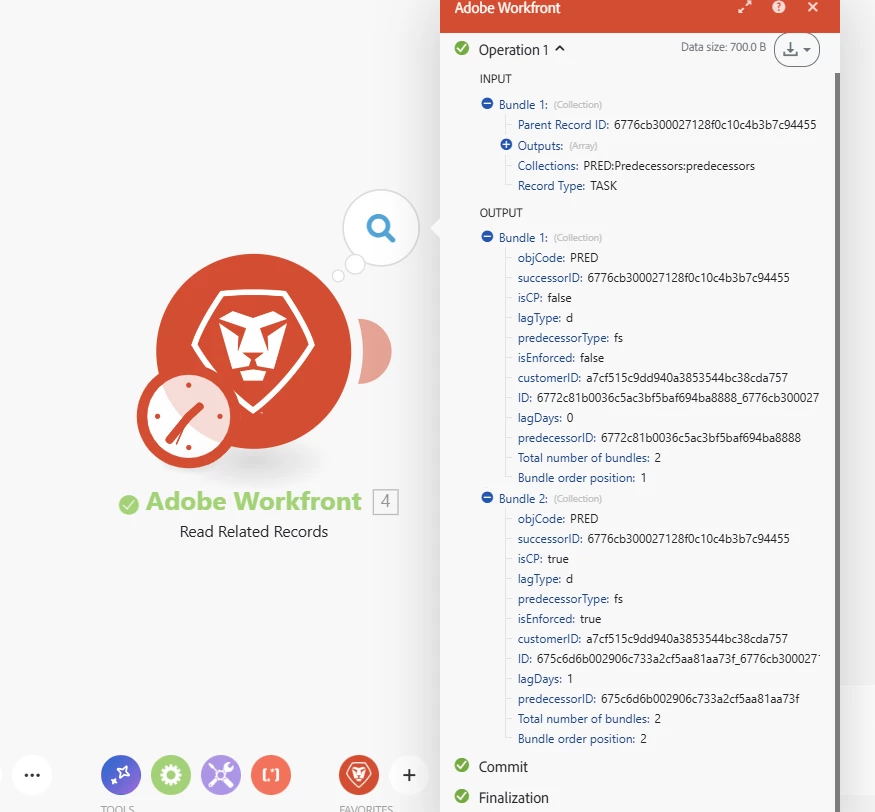Viewport: 875px width, 812px height.
Task: Click the Operation 1 green status check
Action: pyautogui.click(x=462, y=49)
